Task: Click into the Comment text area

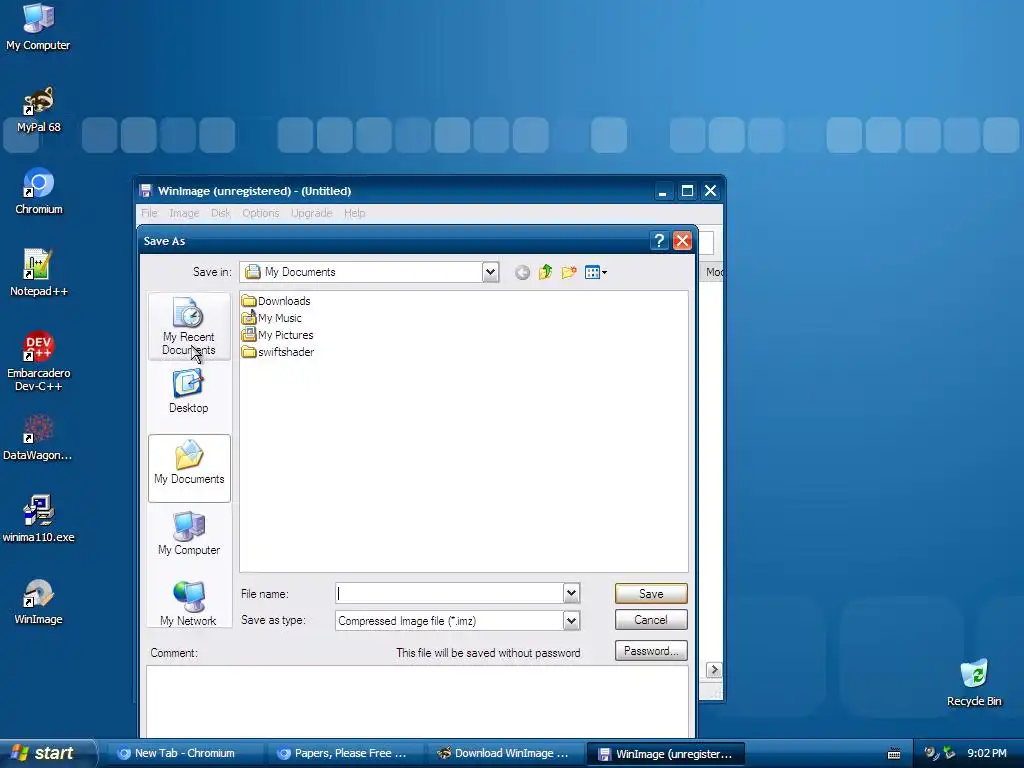Action: (x=417, y=701)
